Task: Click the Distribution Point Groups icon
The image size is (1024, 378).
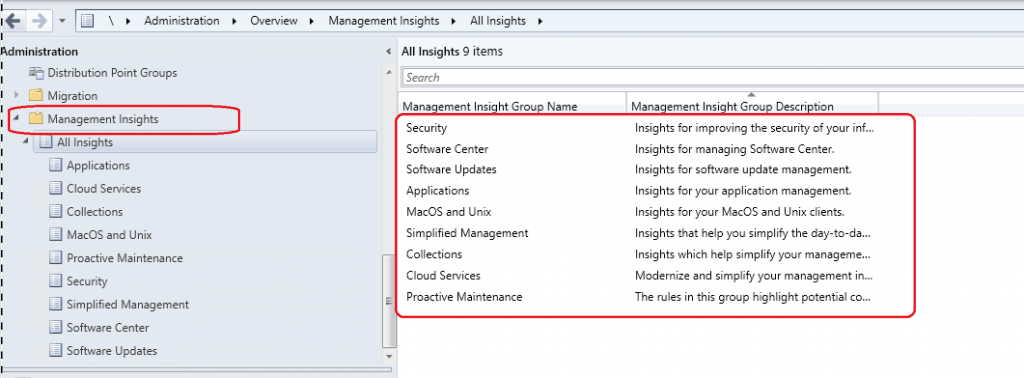Action: [x=36, y=73]
